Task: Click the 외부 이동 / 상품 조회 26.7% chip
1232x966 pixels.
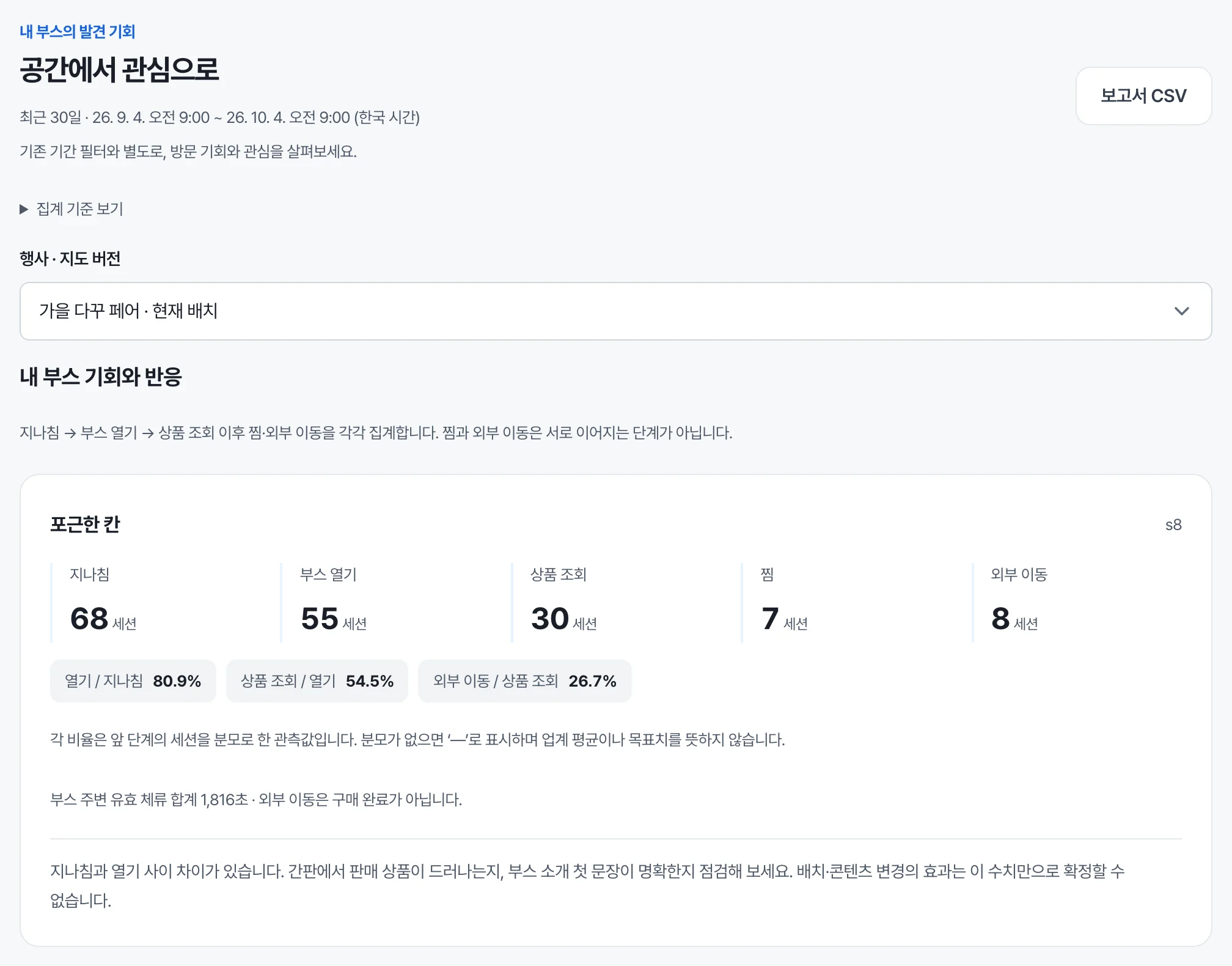Action: (x=525, y=681)
